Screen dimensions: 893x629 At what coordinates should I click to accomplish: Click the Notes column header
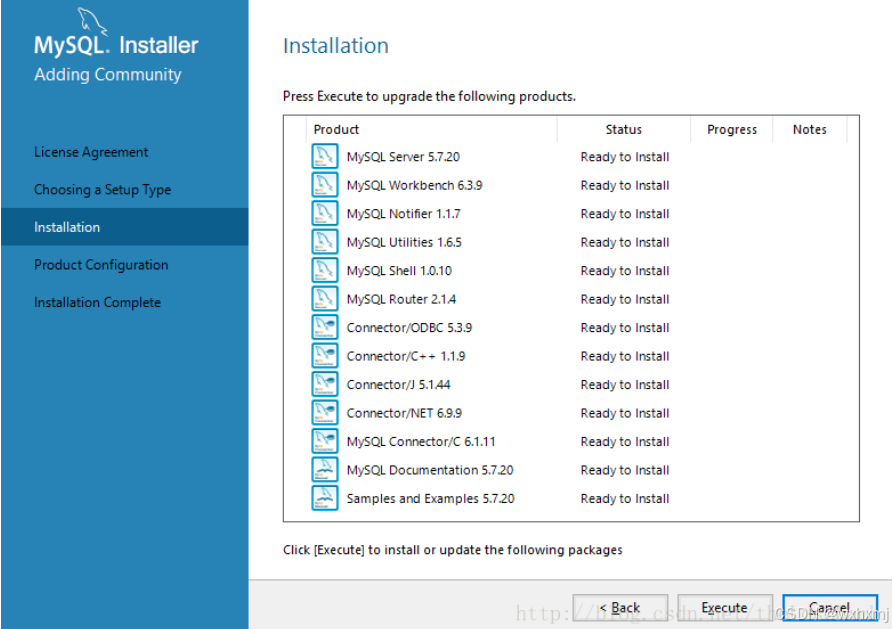[809, 129]
